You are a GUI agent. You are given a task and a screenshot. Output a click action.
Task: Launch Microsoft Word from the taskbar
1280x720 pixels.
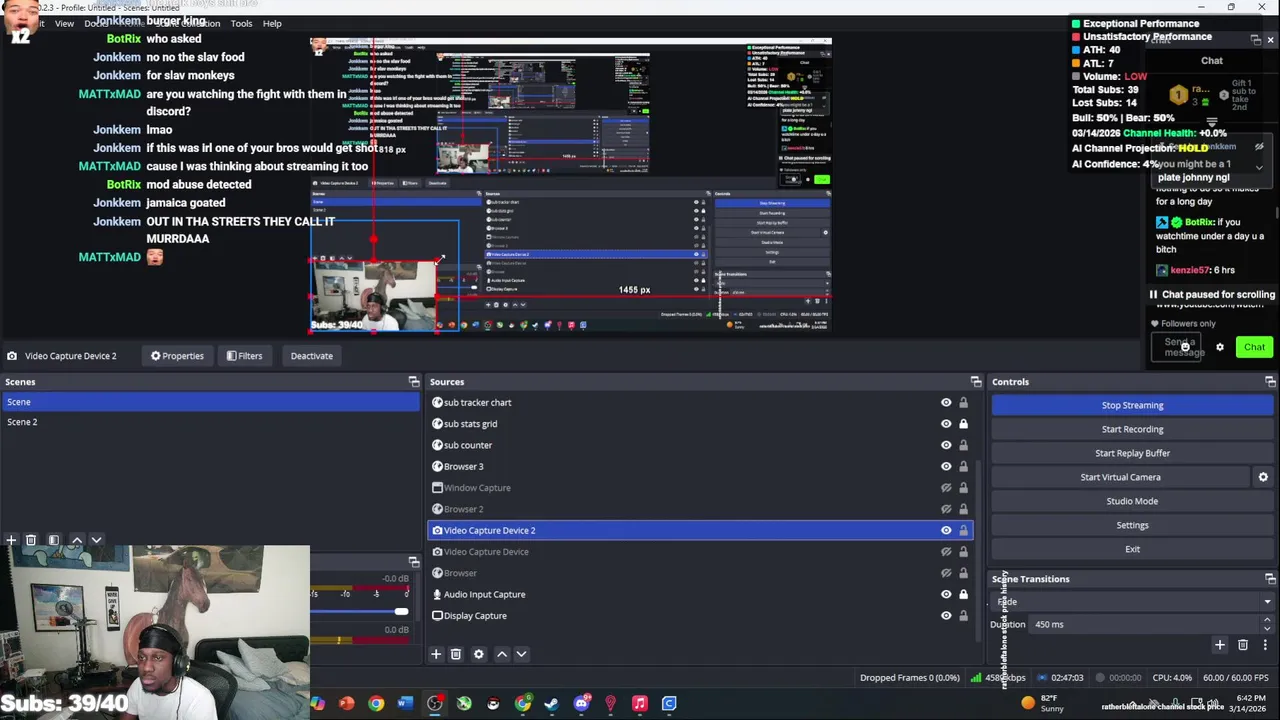pyautogui.click(x=405, y=704)
